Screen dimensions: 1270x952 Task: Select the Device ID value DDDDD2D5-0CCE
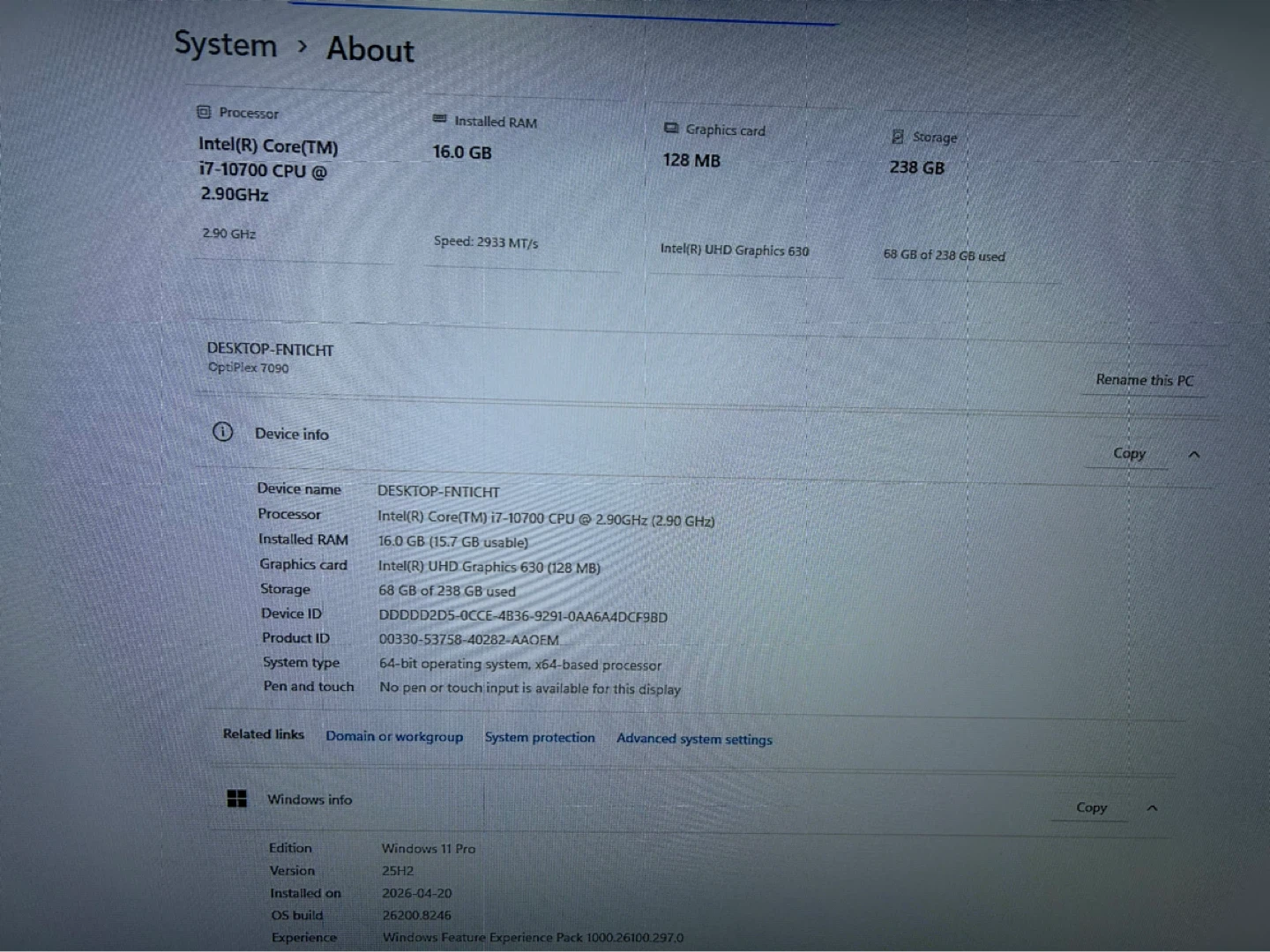click(x=523, y=616)
